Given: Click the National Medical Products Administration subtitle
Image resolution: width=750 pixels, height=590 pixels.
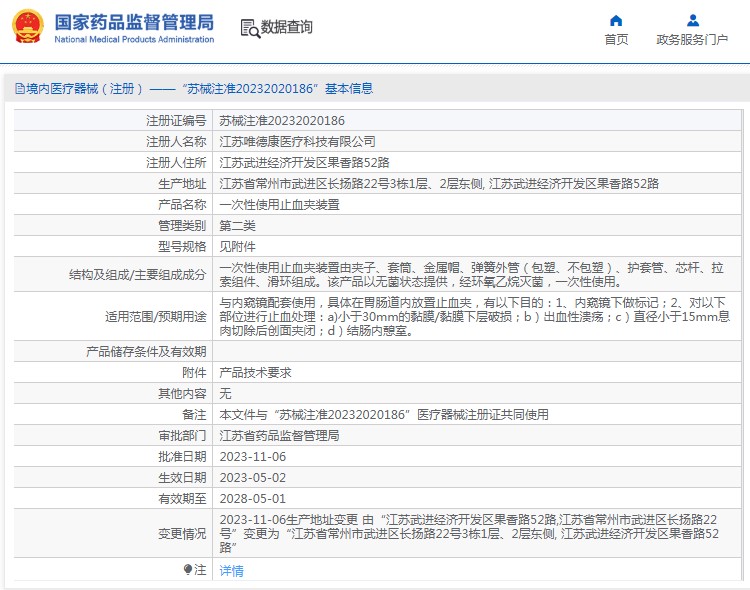Looking at the screenshot, I should pos(134,40).
